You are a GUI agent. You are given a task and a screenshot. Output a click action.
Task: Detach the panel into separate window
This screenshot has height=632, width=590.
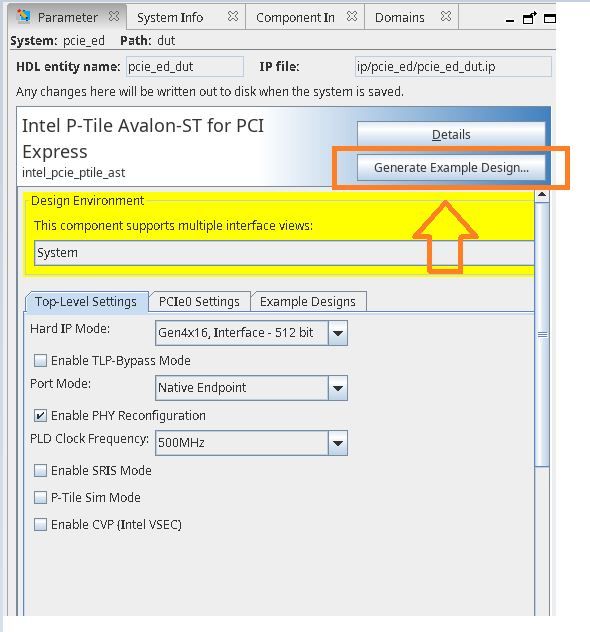tap(530, 18)
